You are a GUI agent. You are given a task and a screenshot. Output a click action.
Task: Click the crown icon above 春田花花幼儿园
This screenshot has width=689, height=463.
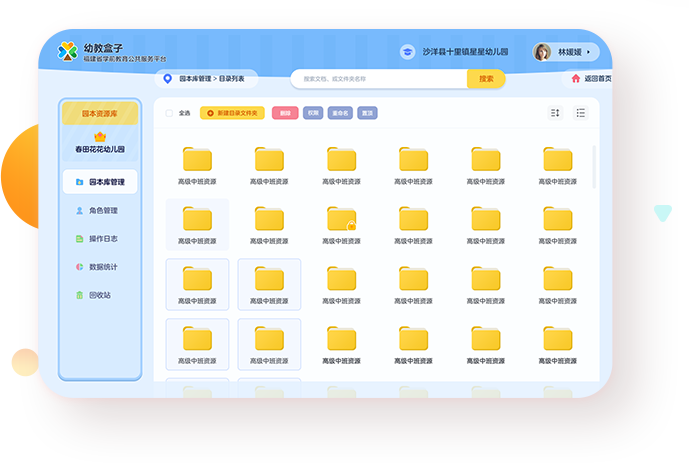tap(100, 136)
